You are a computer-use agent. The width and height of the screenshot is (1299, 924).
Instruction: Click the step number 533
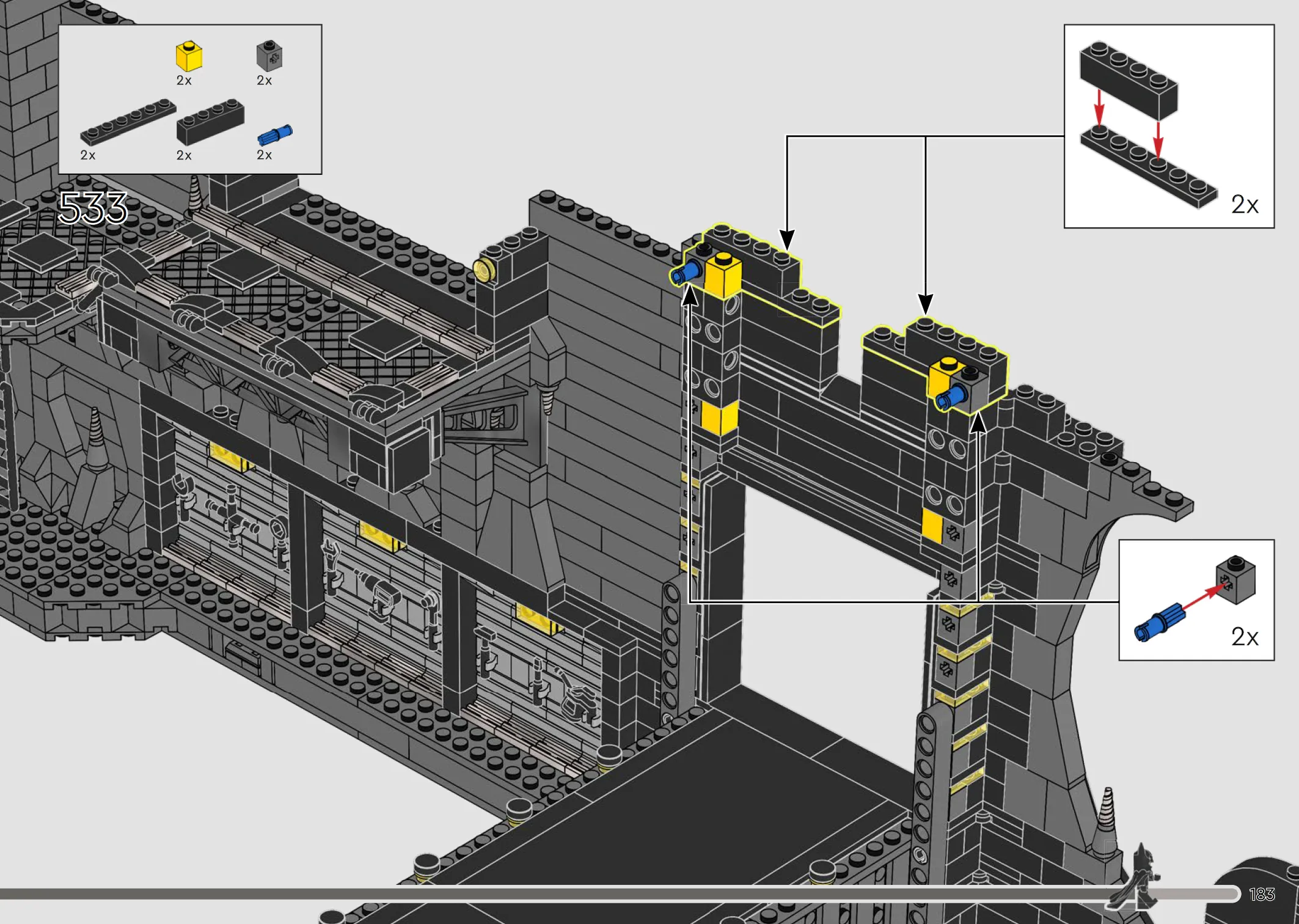coord(93,208)
